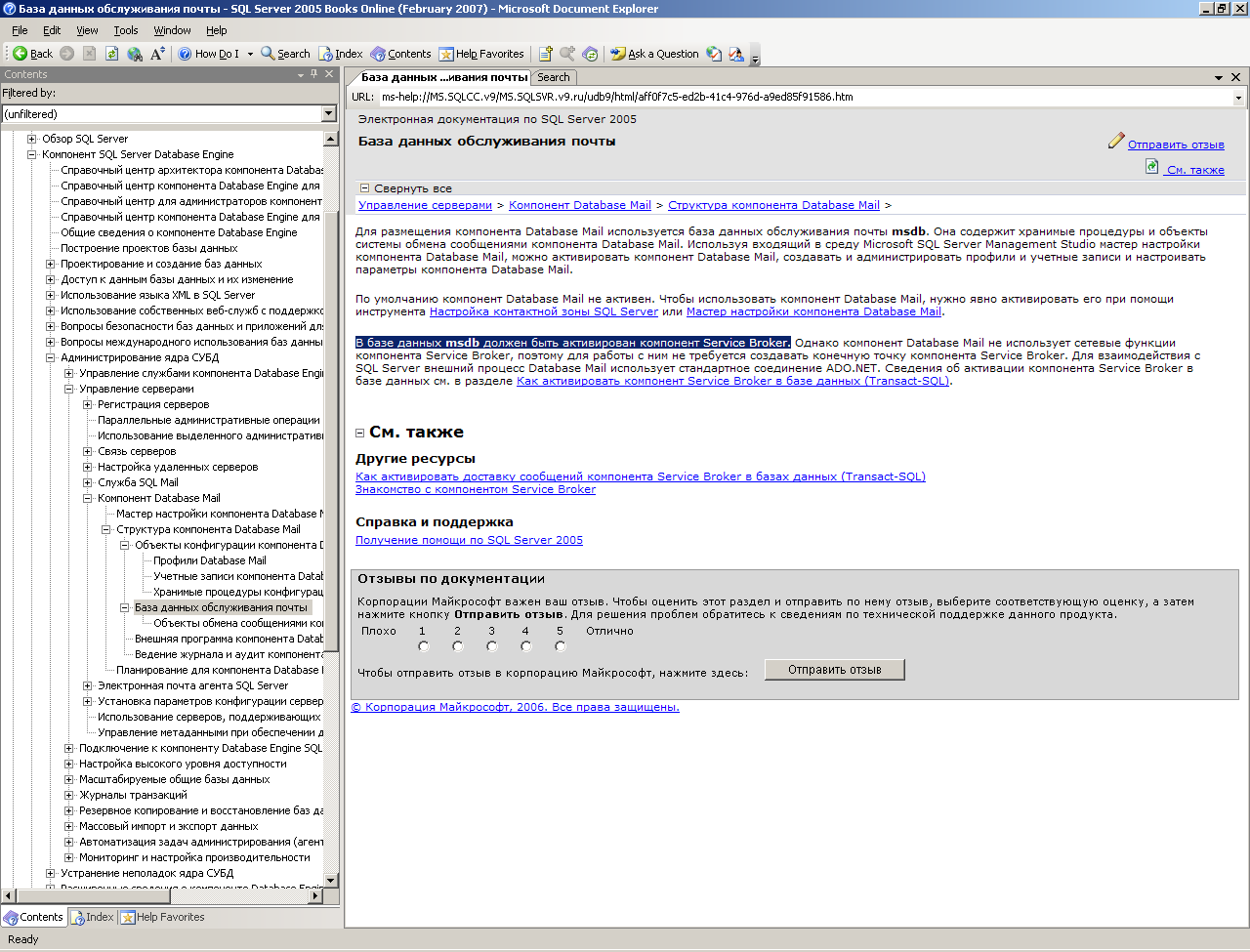Toggle Свернуть все collapse box
Screen dimensions: 1250x952
(x=364, y=188)
